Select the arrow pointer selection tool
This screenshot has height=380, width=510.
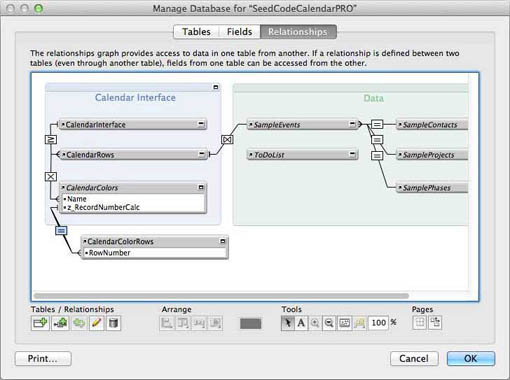(288, 323)
